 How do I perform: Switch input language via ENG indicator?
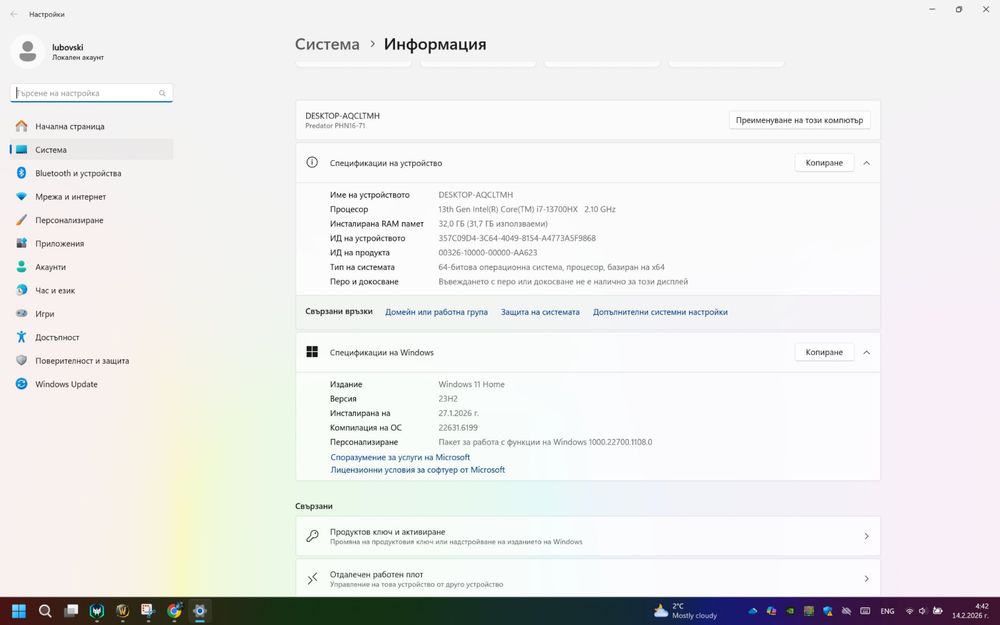(x=887, y=611)
